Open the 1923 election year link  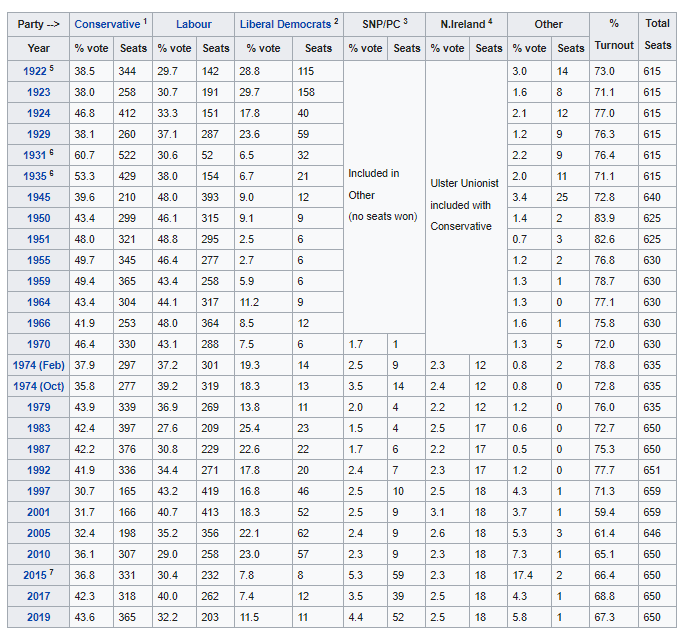(x=39, y=92)
